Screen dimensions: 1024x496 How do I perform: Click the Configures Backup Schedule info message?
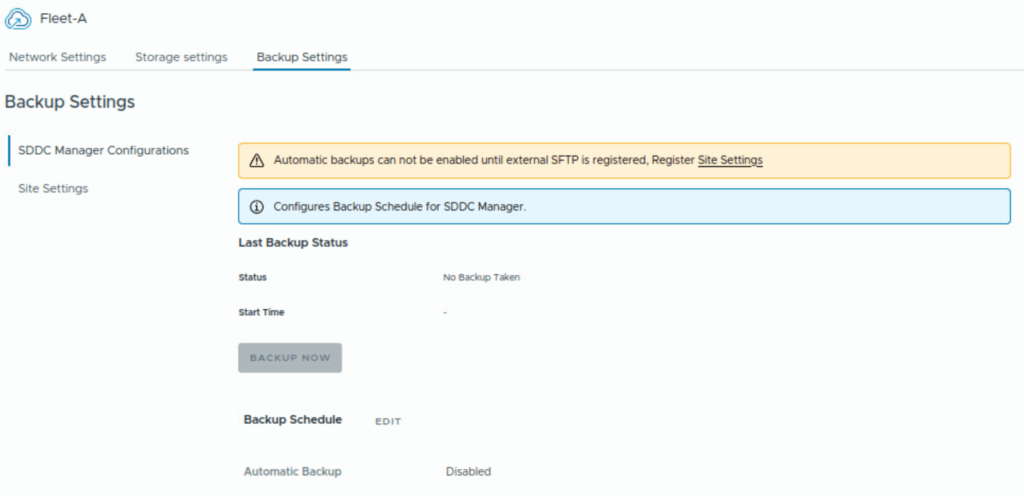[399, 207]
